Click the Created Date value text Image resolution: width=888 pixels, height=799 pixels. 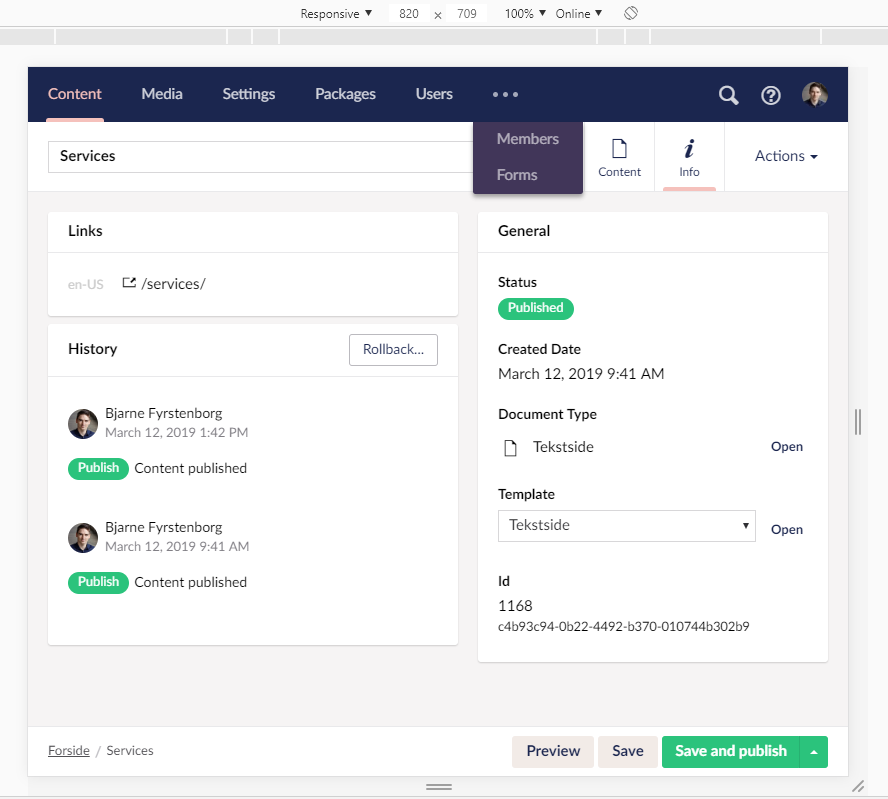click(581, 374)
